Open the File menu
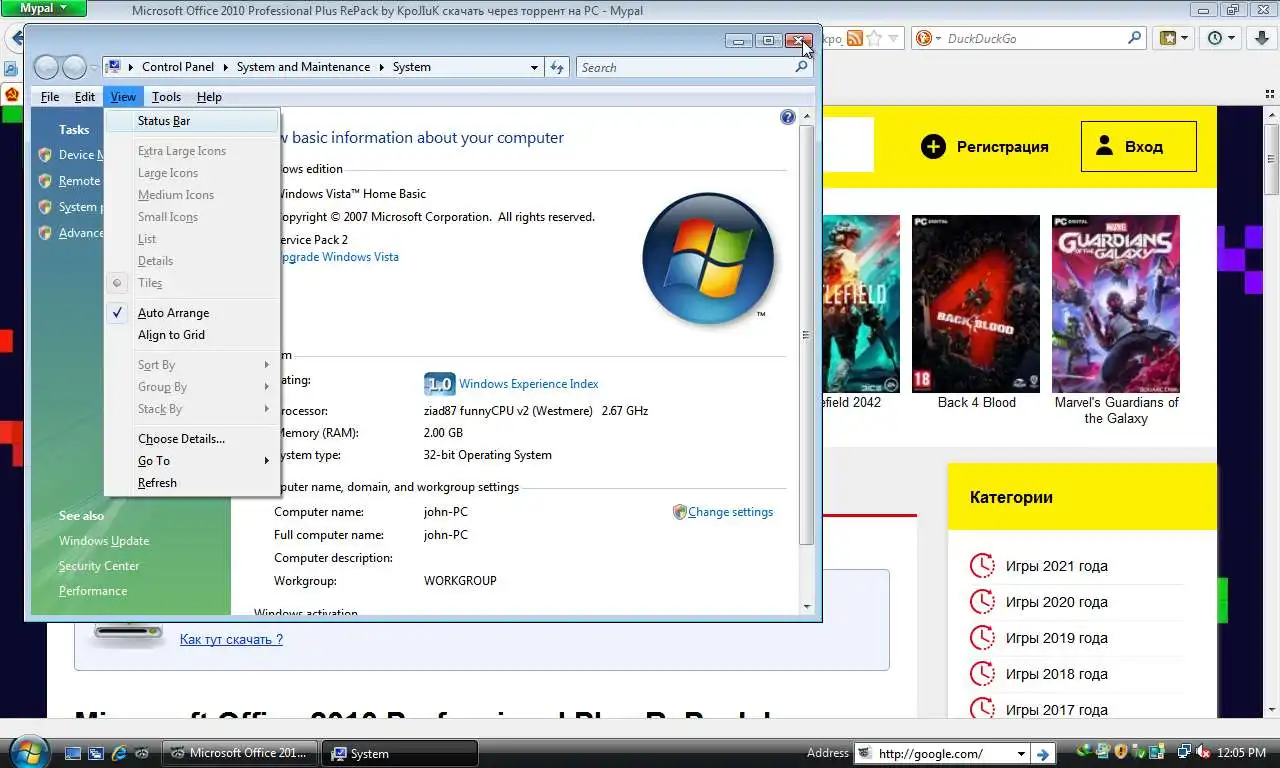The width and height of the screenshot is (1280, 768). tap(50, 97)
